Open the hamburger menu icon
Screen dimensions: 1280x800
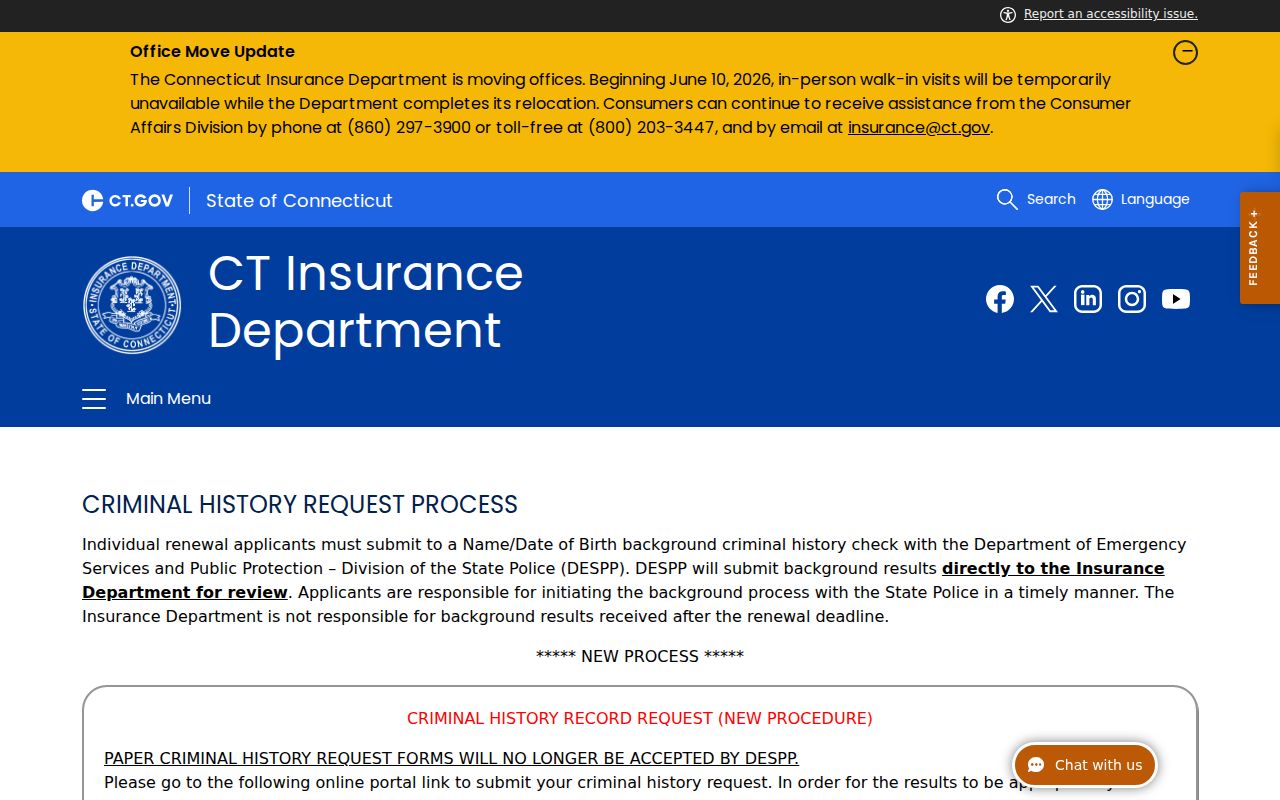click(x=94, y=399)
